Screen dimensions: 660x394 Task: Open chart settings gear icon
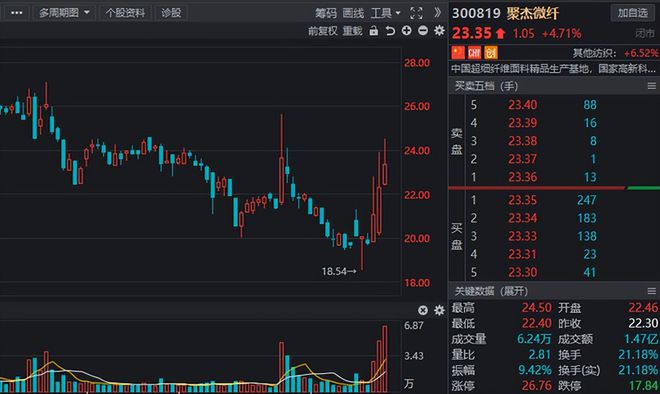pyautogui.click(x=439, y=30)
